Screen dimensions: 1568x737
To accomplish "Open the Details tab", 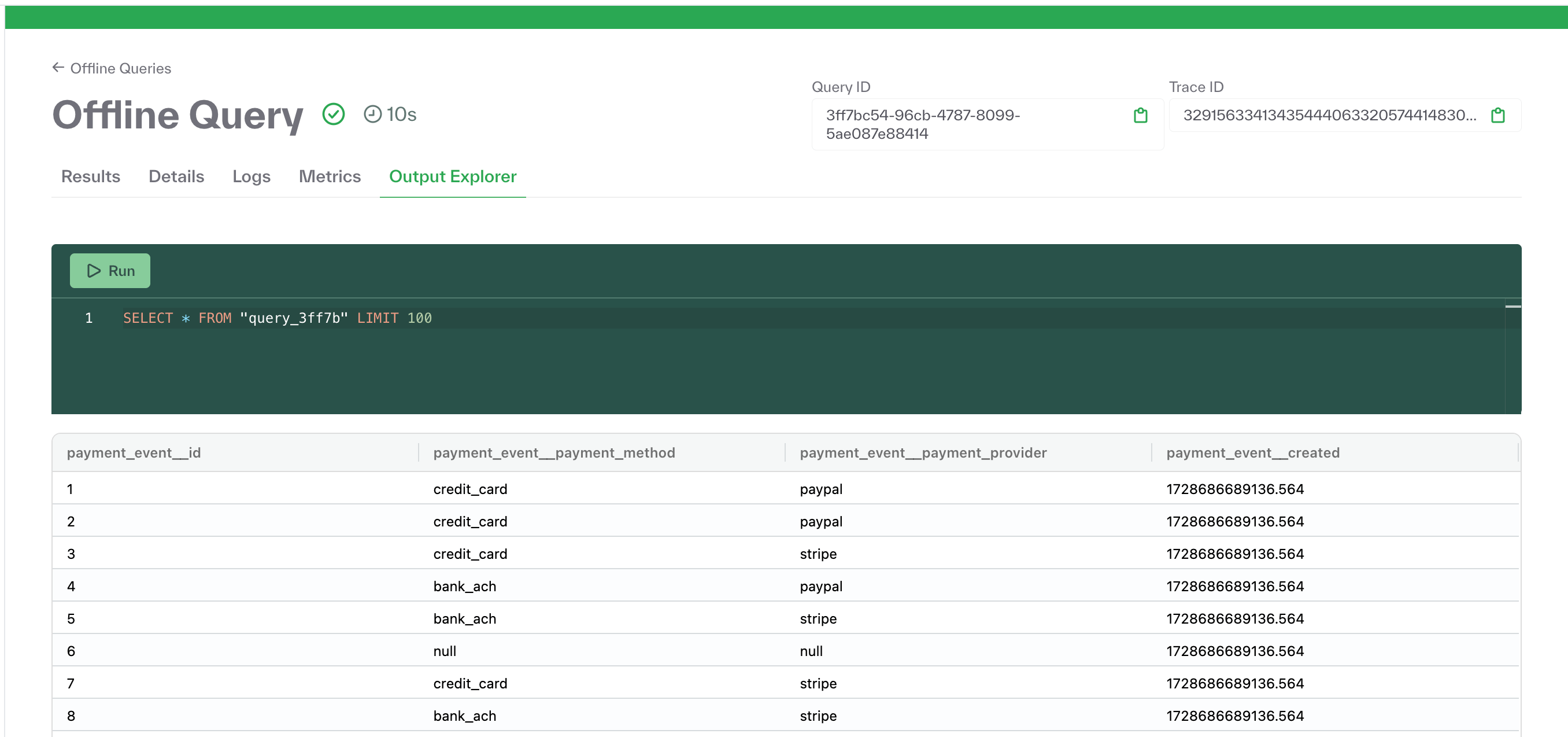I will 176,176.
